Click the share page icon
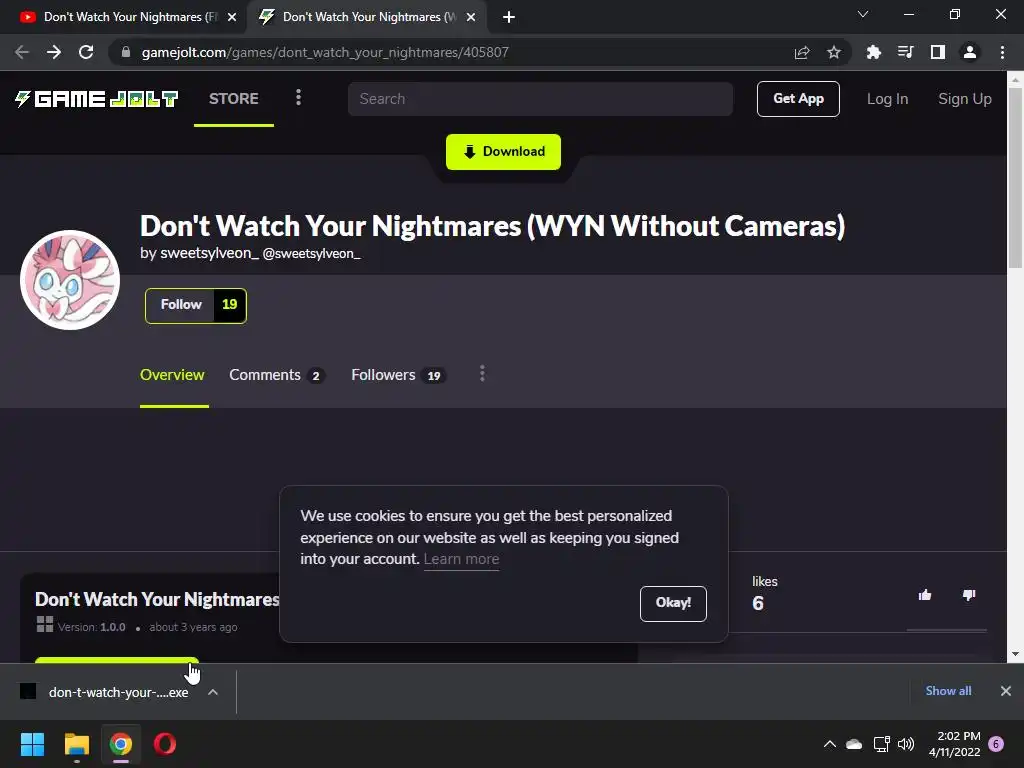The image size is (1024, 768). 802,52
